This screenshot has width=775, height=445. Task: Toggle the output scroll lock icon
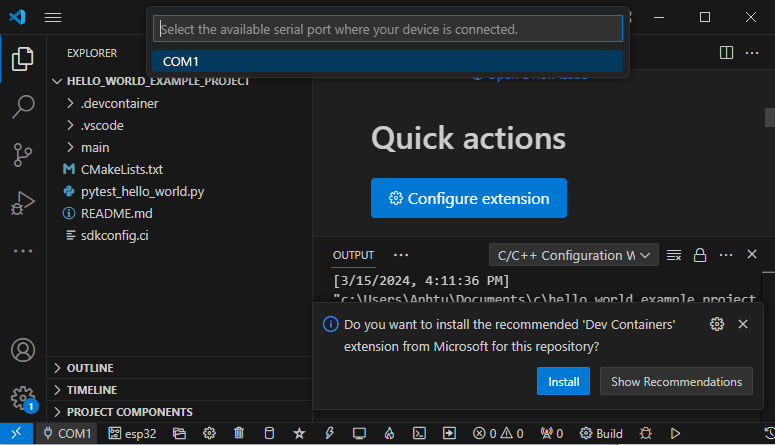pos(700,255)
